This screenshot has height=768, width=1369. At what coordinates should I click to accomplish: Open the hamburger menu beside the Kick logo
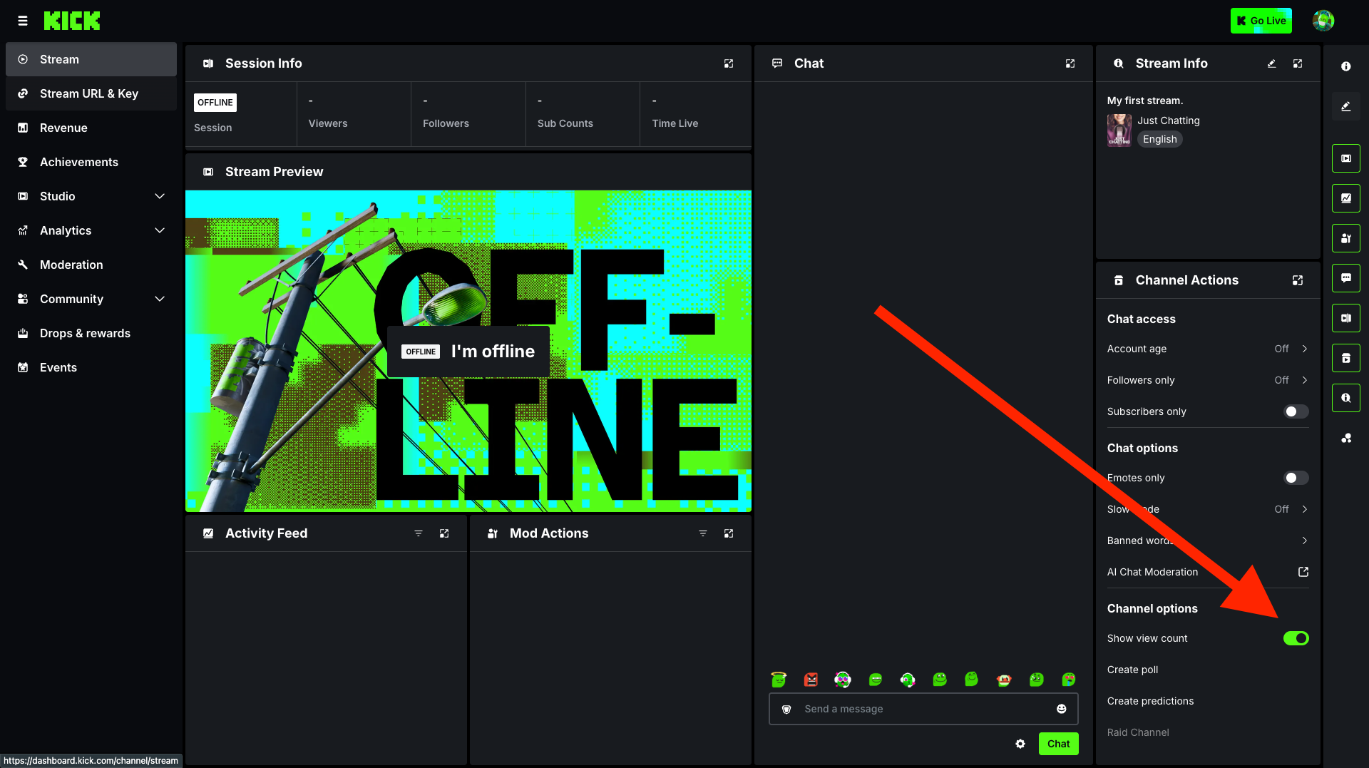pos(23,21)
